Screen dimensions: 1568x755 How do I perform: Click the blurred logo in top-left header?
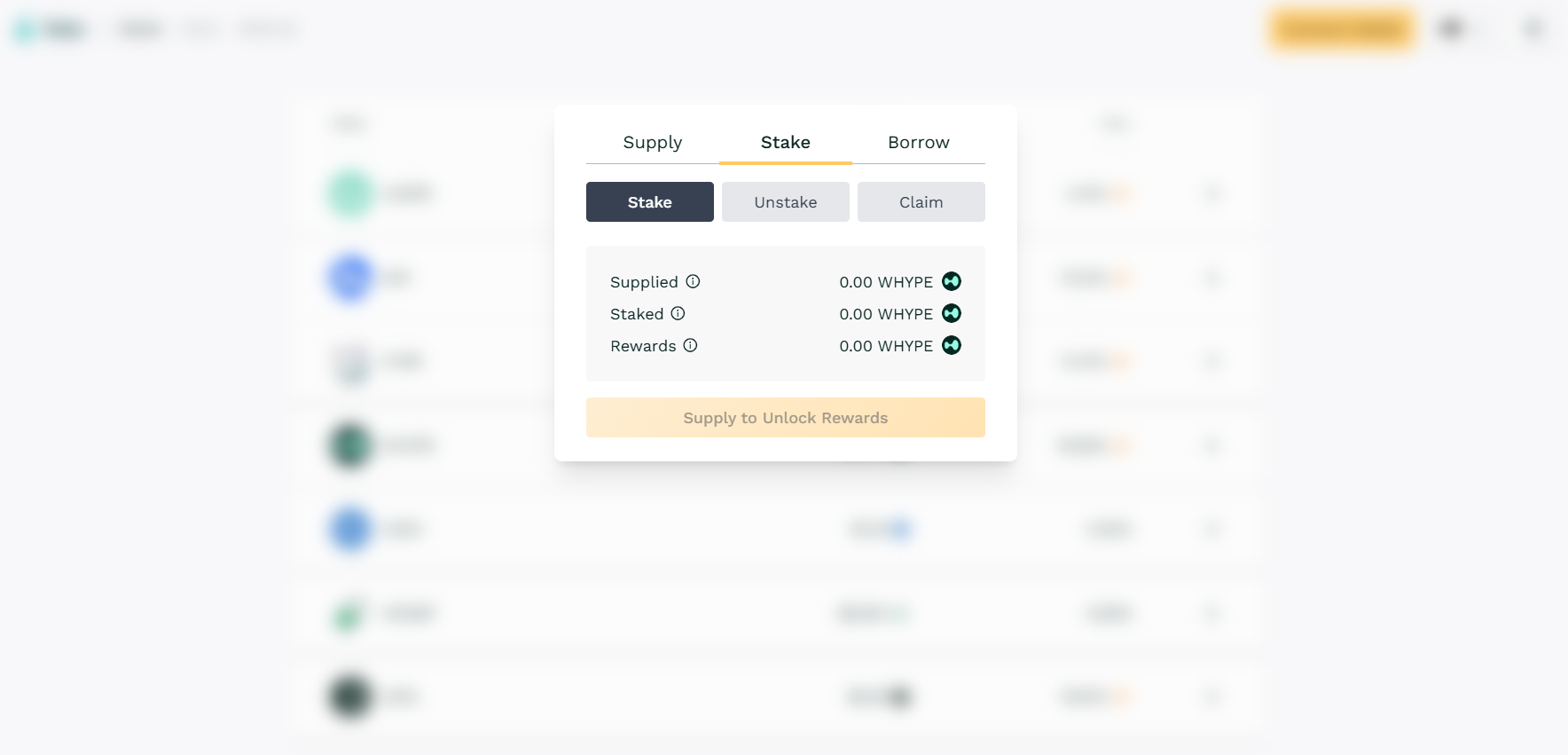pos(50,29)
